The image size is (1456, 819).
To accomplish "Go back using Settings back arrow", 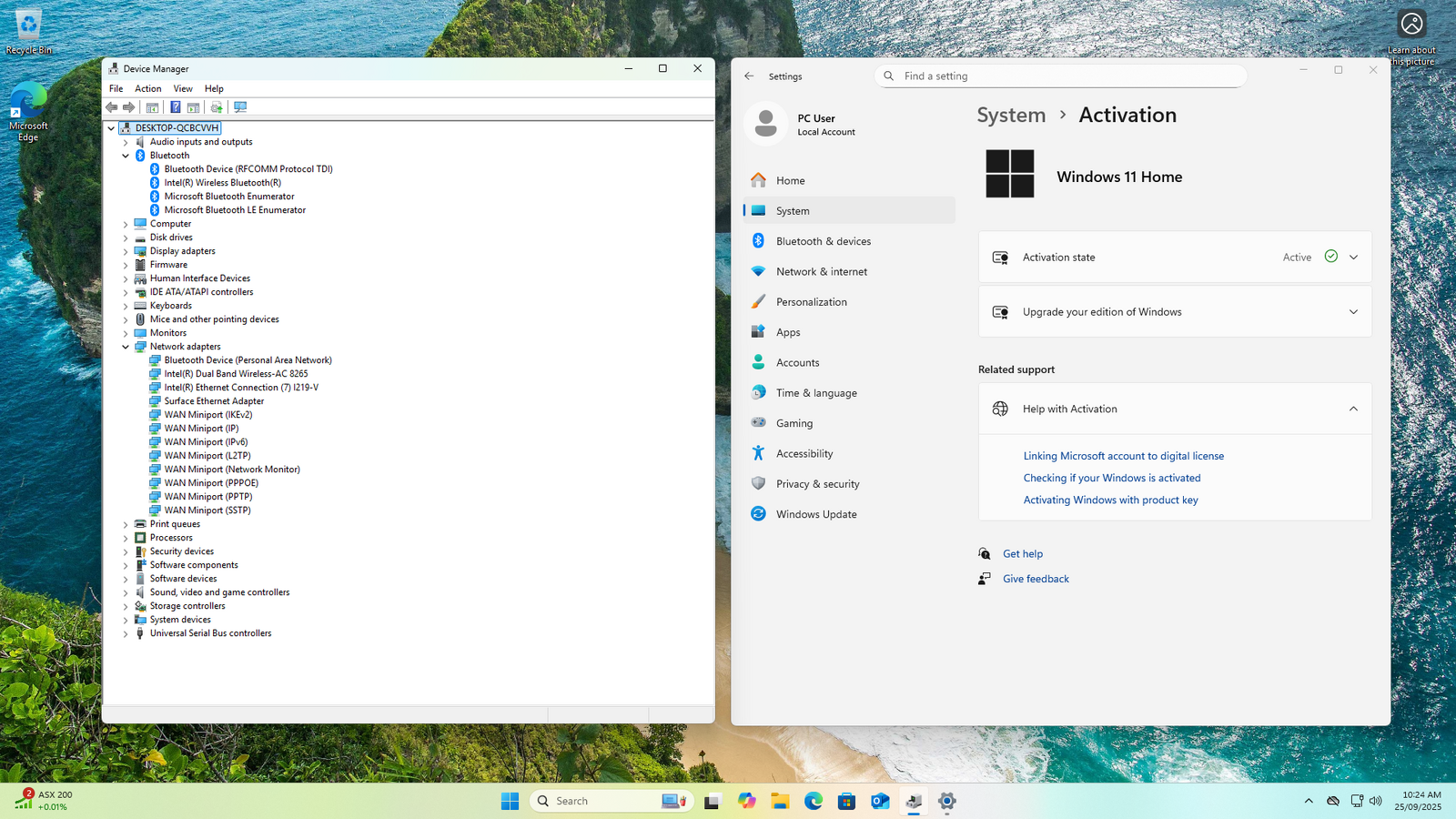I will click(749, 76).
